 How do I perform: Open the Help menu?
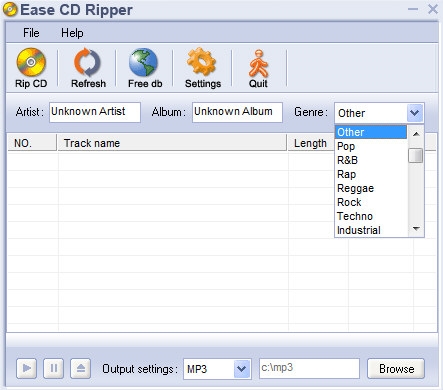tap(72, 33)
